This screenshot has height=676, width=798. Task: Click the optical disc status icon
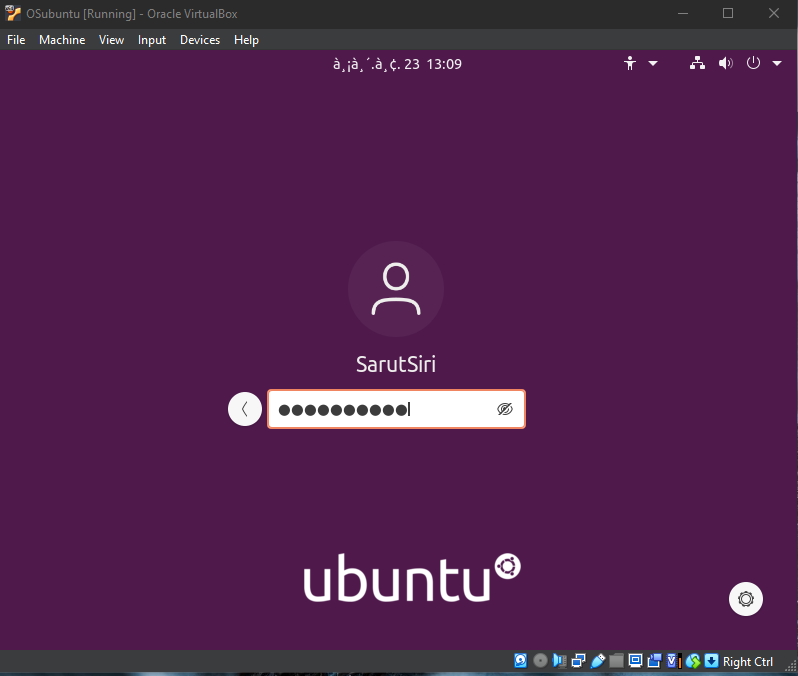(540, 661)
